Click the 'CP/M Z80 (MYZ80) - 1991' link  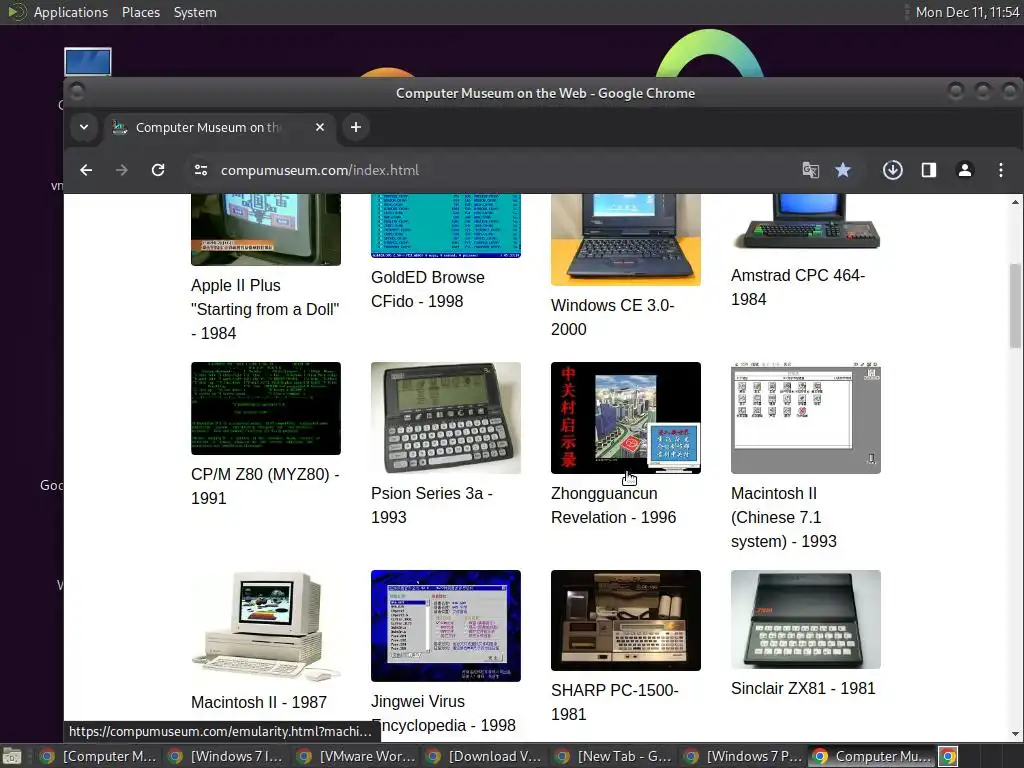[265, 487]
